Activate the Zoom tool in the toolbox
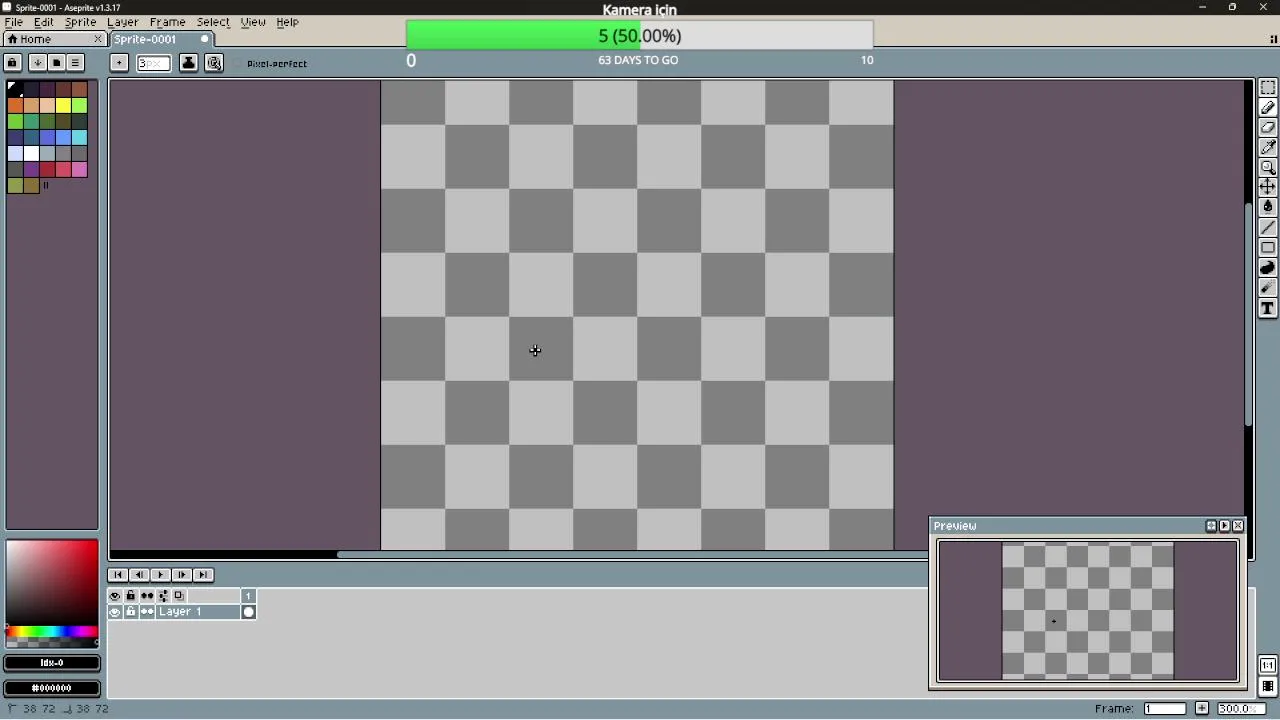1280x720 pixels. 1268,168
